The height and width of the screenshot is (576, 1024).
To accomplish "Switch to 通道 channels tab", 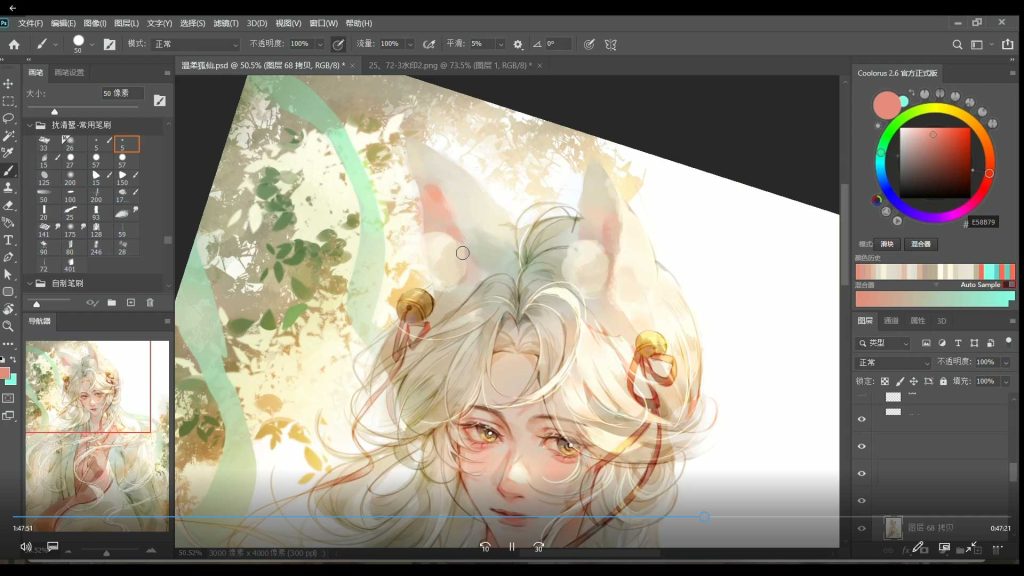I will click(891, 321).
